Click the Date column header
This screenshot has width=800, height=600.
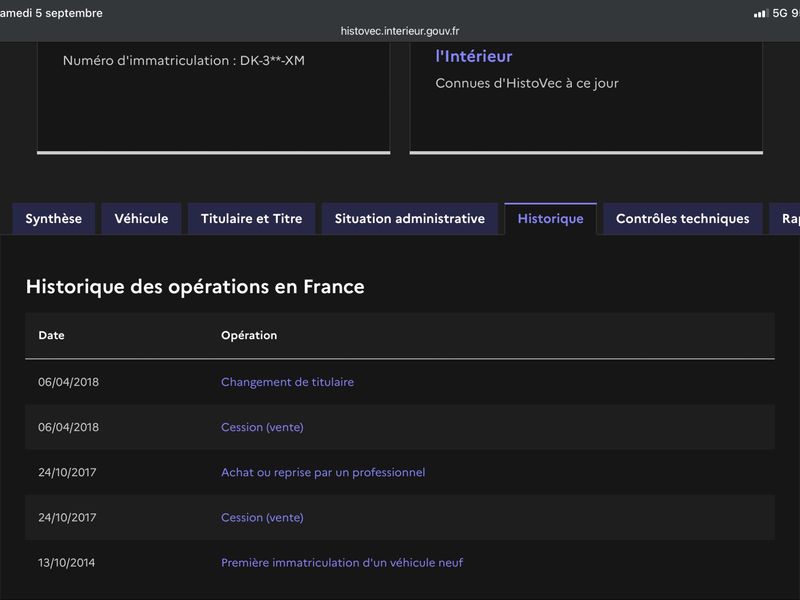click(x=52, y=335)
